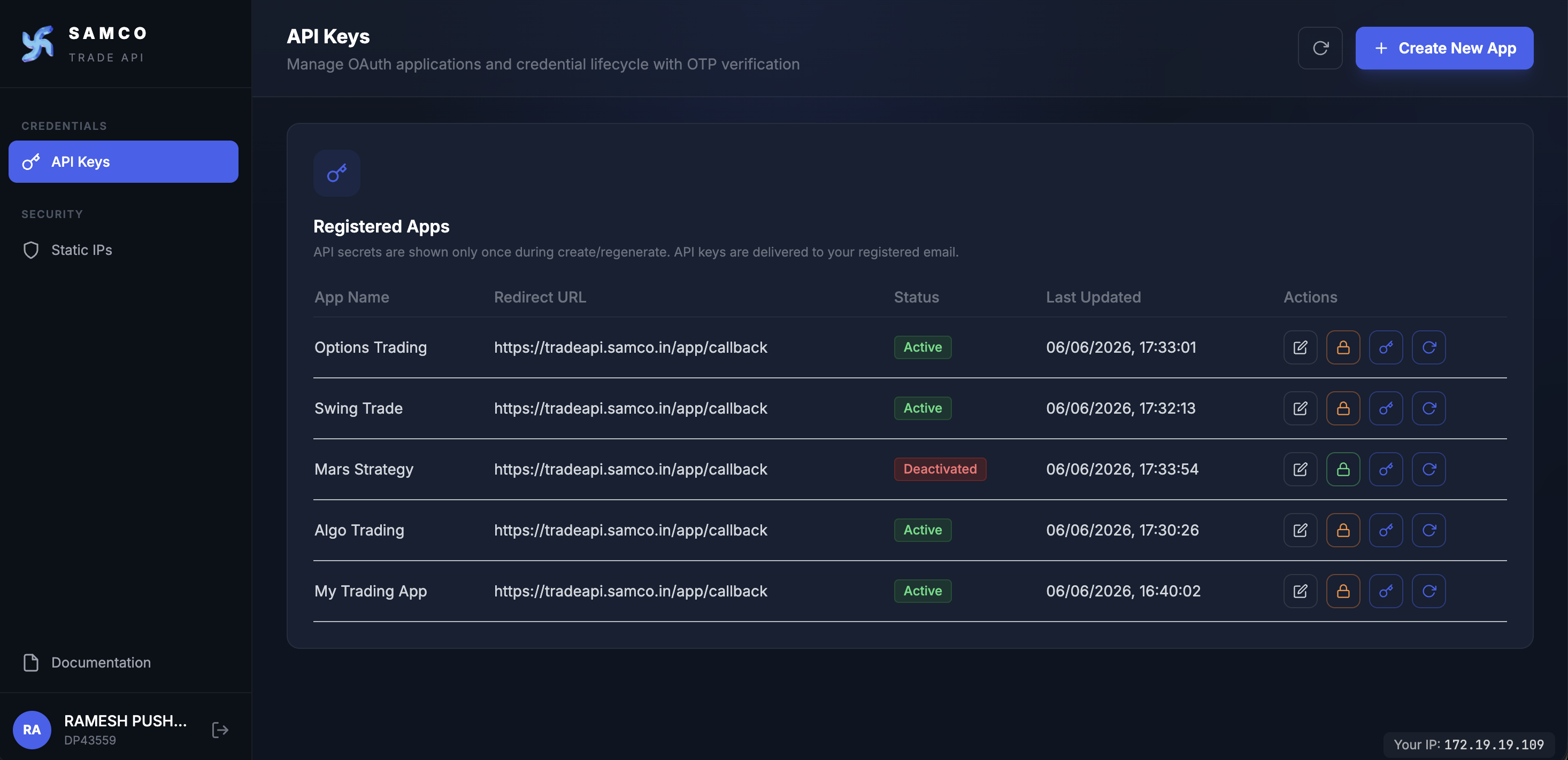Image resolution: width=1568 pixels, height=760 pixels.
Task: Select the Options Trading app name
Action: pyautogui.click(x=371, y=347)
